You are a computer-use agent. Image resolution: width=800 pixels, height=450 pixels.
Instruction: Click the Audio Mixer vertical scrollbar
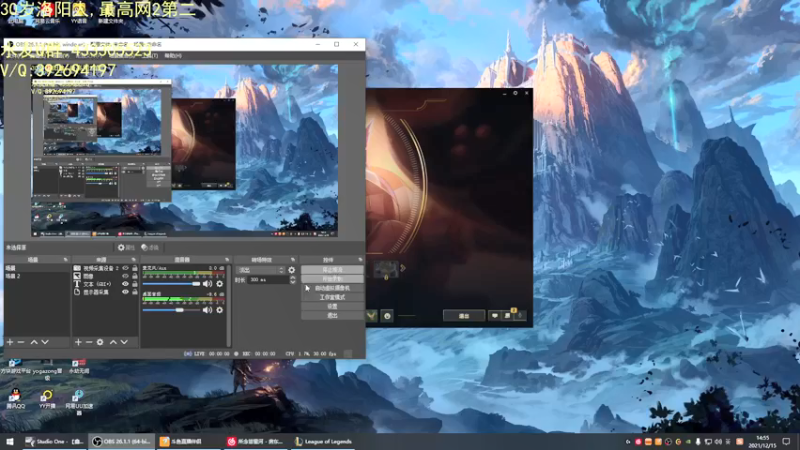coord(229,305)
